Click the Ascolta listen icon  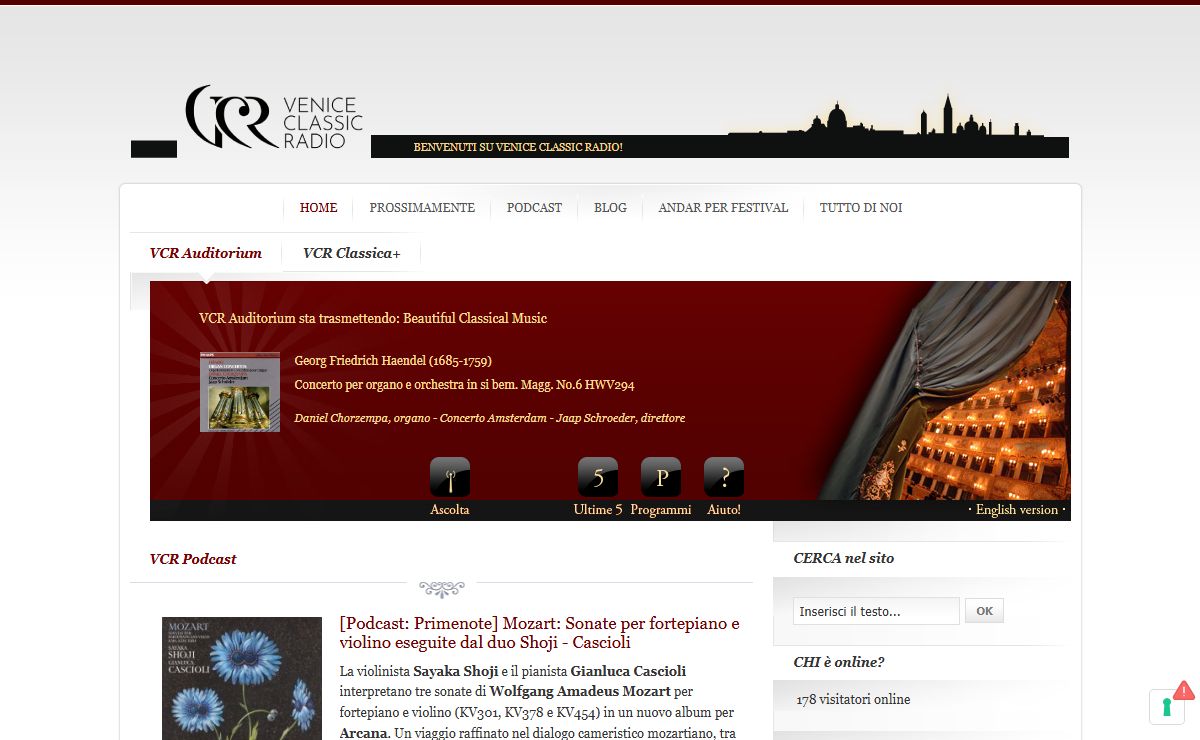pyautogui.click(x=450, y=477)
